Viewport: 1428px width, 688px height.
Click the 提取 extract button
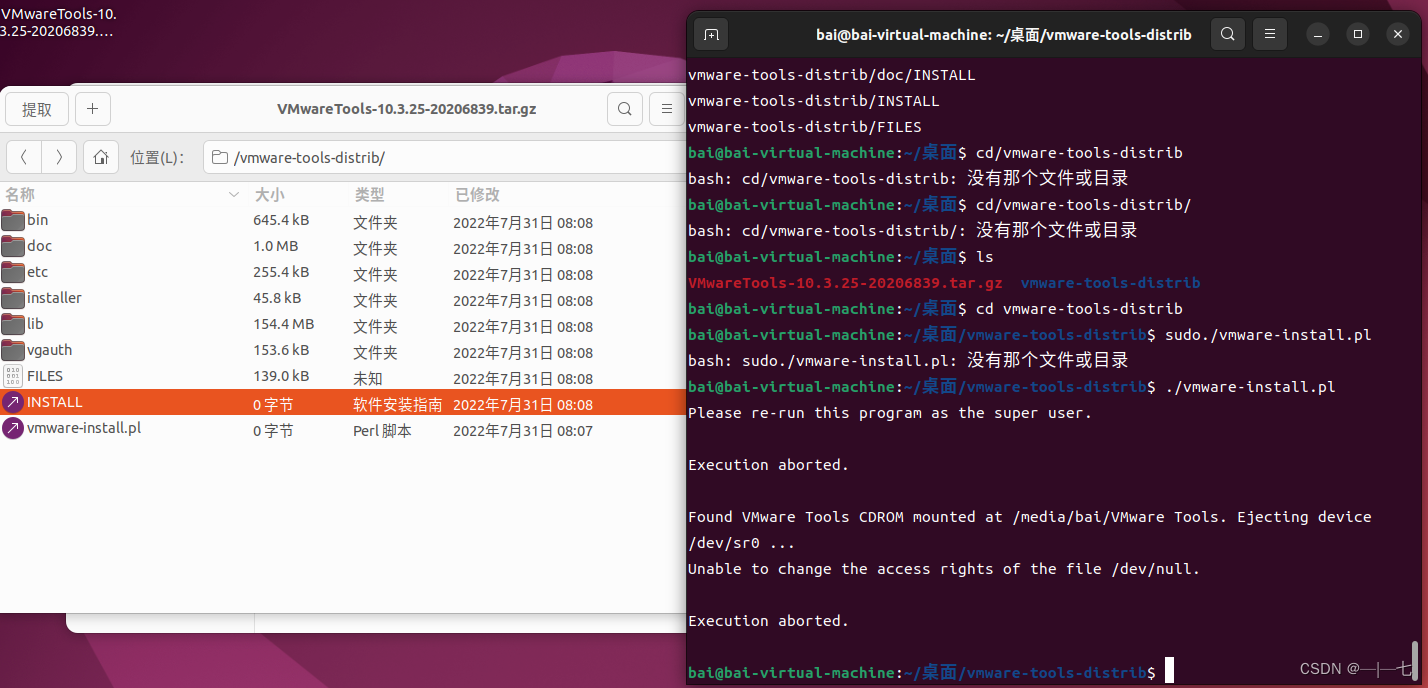click(x=36, y=109)
